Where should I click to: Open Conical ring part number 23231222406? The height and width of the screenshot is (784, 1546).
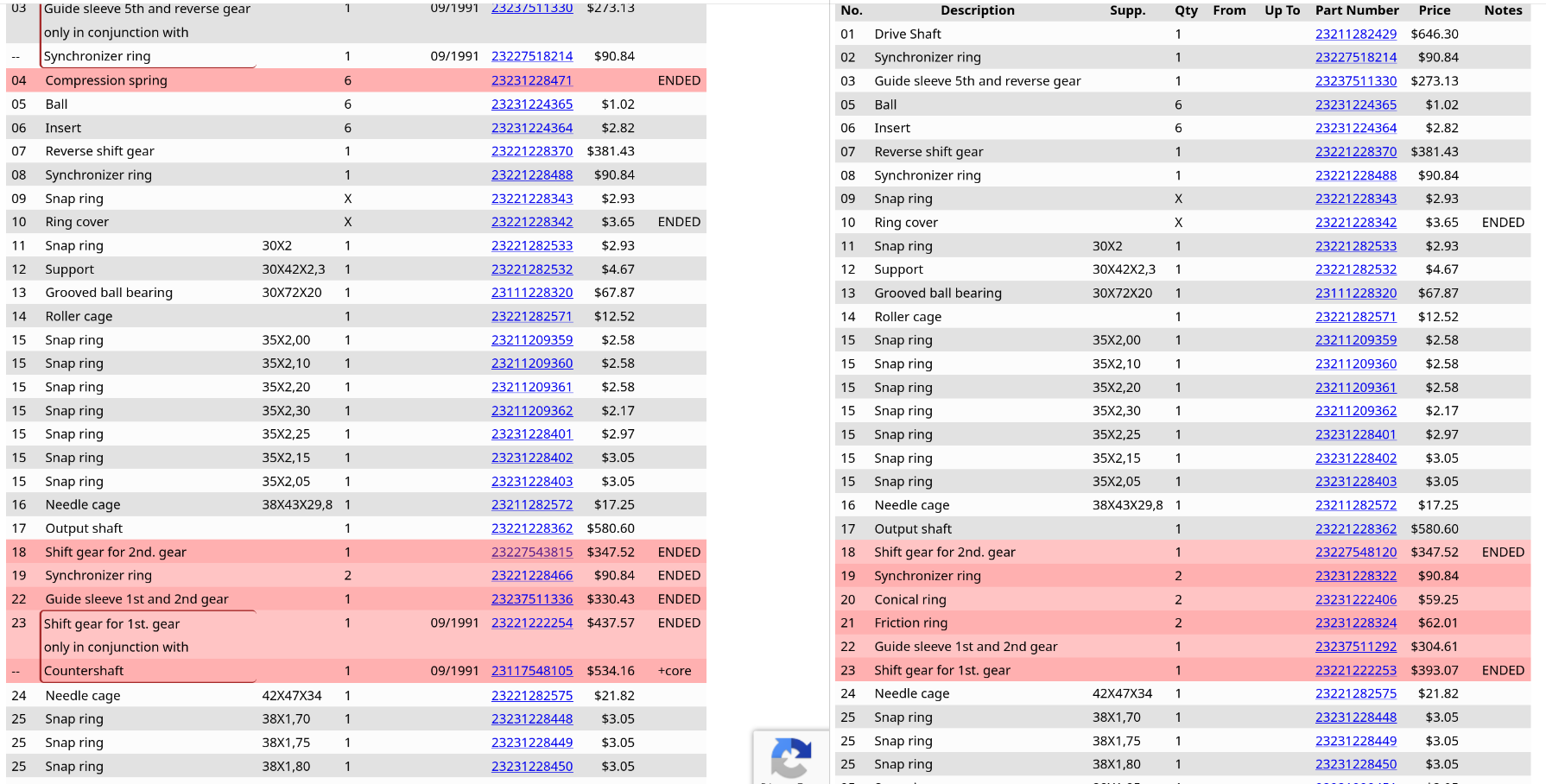[x=1355, y=599]
